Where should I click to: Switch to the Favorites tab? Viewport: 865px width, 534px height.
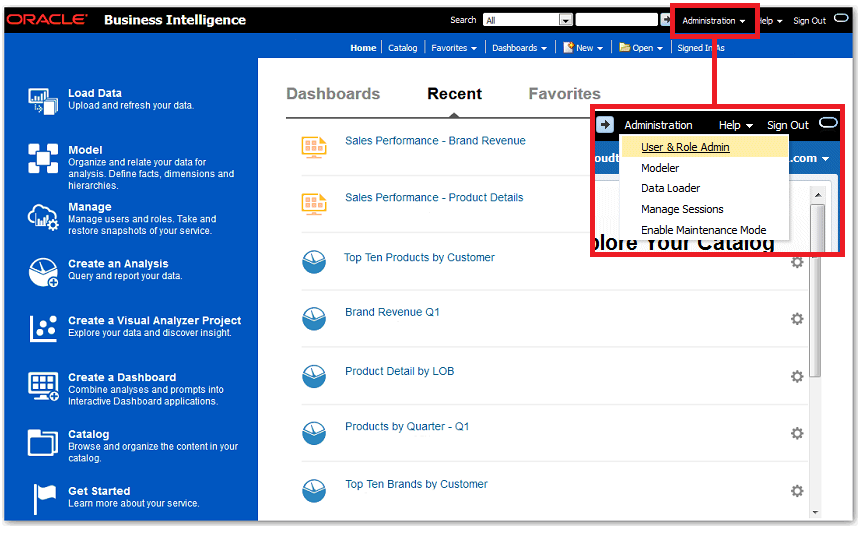564,94
